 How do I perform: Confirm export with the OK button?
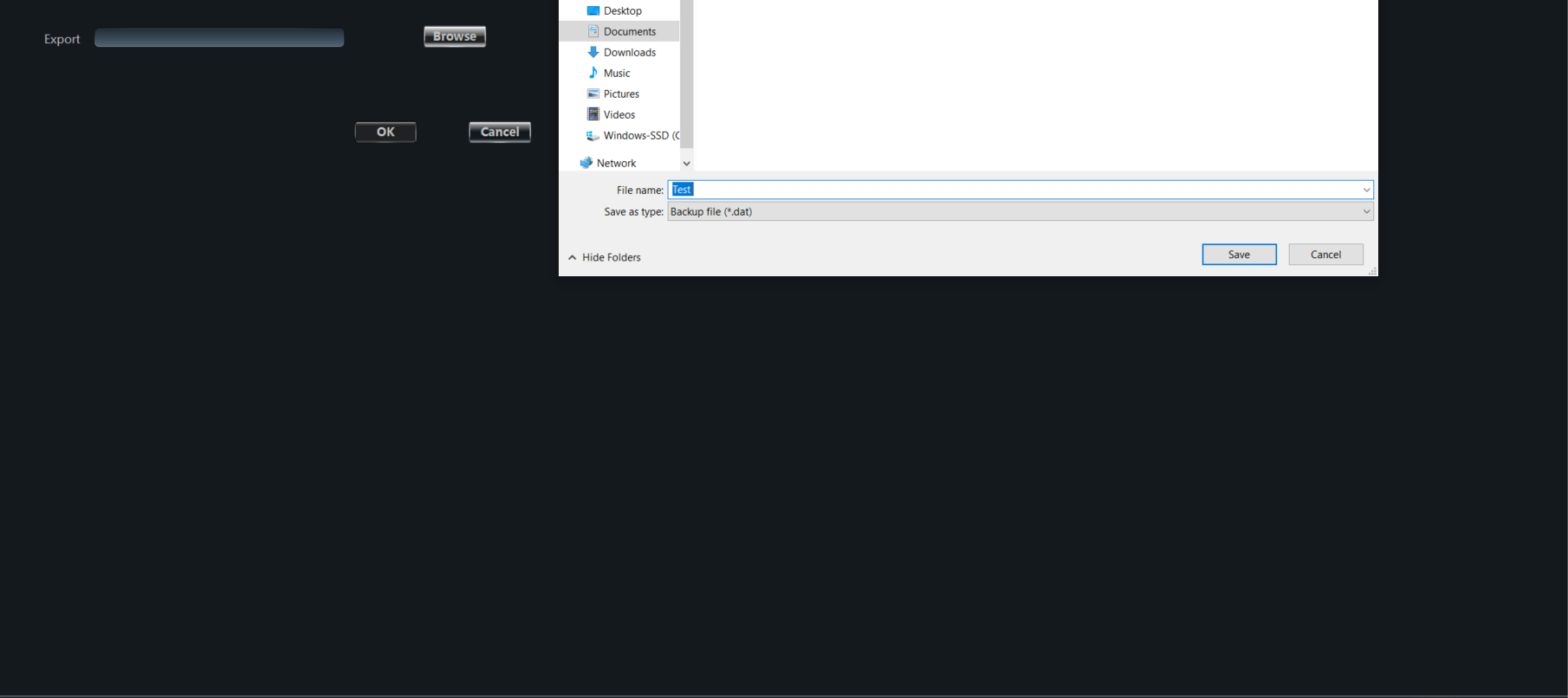tap(386, 132)
